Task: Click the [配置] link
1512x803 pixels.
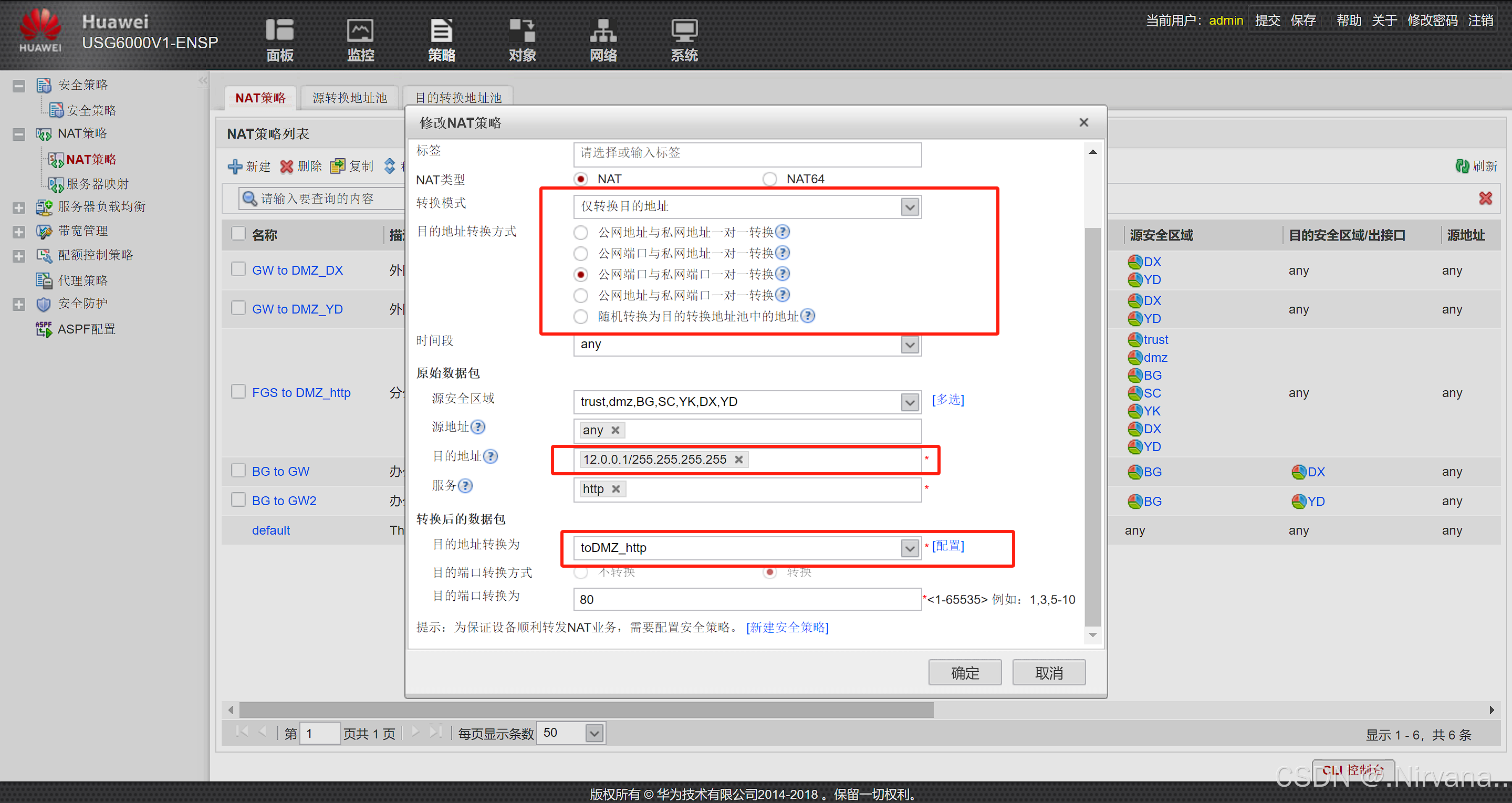Action: (948, 546)
